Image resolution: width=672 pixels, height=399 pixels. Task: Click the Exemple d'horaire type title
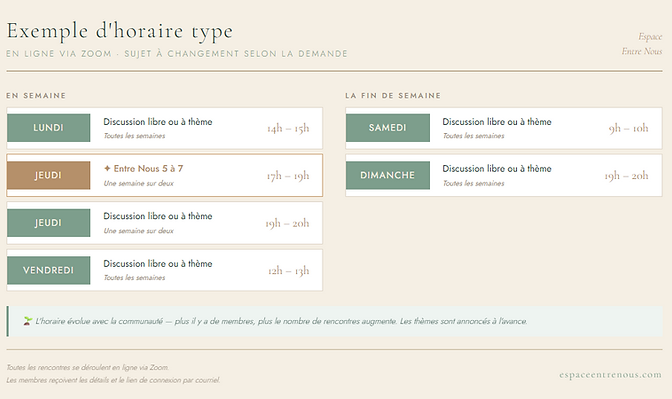tap(120, 32)
